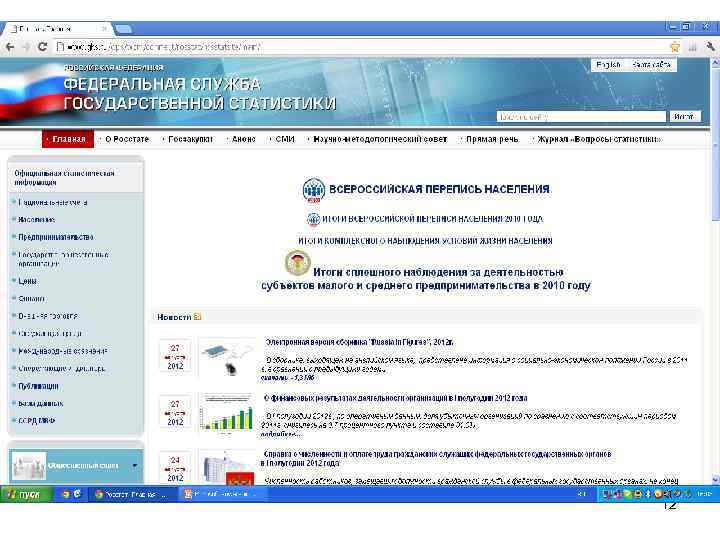Open the Госзакупки menu item
Image resolution: width=720 pixels, height=540 pixels.
click(190, 139)
